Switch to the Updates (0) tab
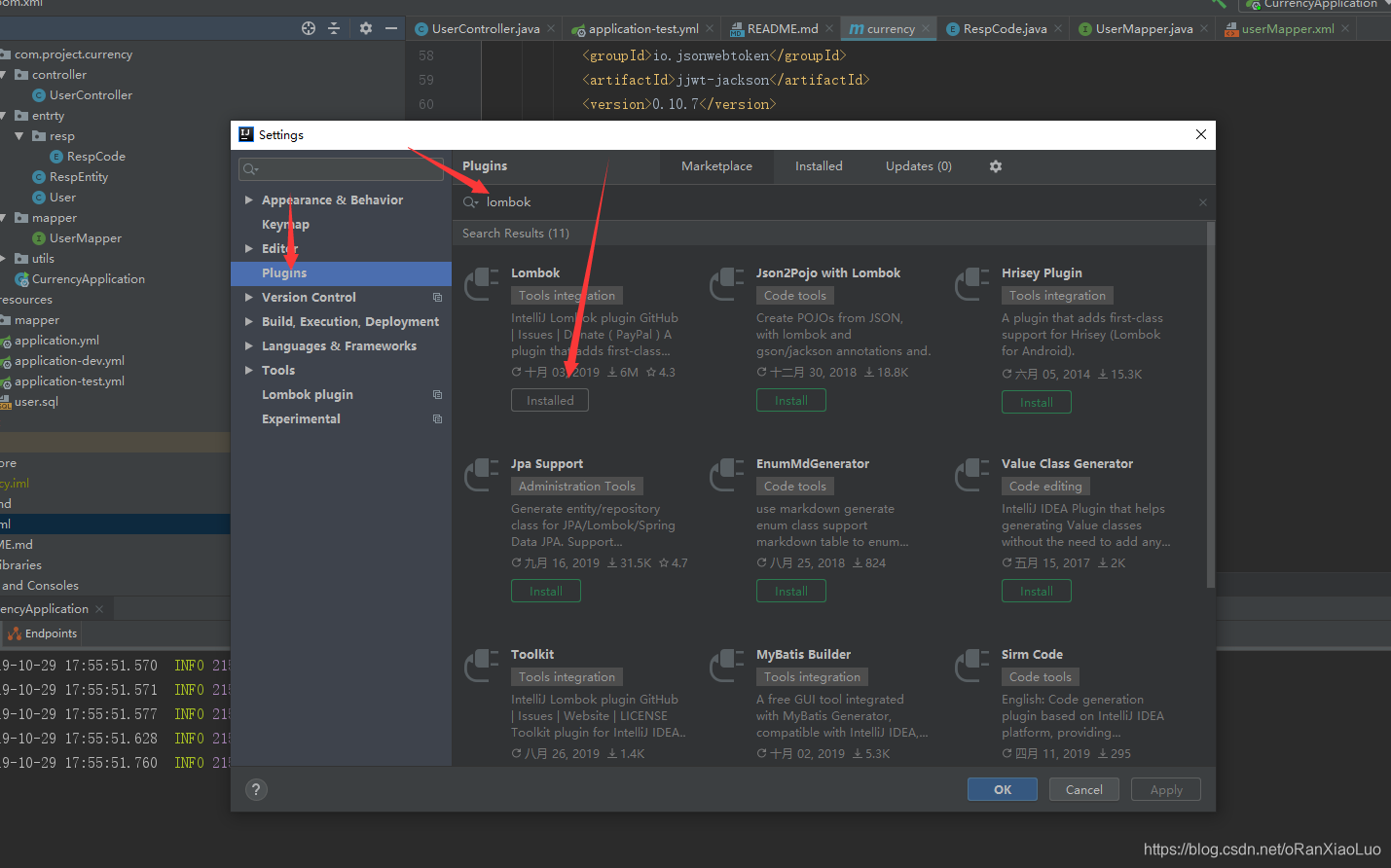 click(x=919, y=166)
